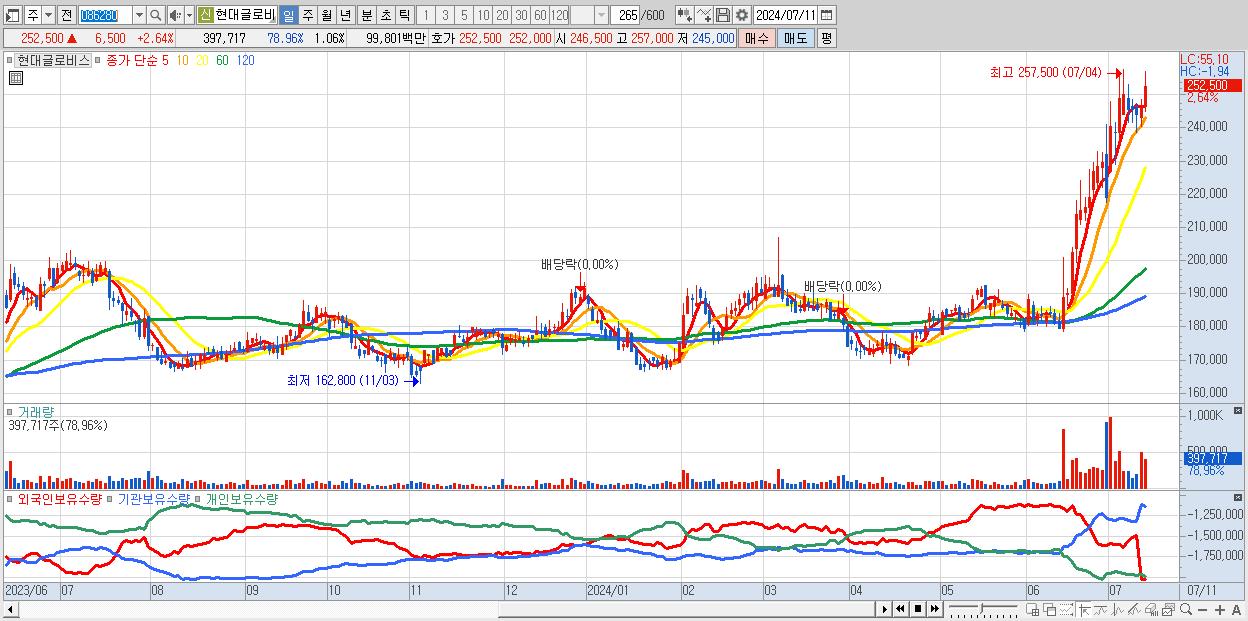This screenshot has width=1248, height=621.
Task: Click the plus zoom-in icon
Action: pyautogui.click(x=1220, y=610)
